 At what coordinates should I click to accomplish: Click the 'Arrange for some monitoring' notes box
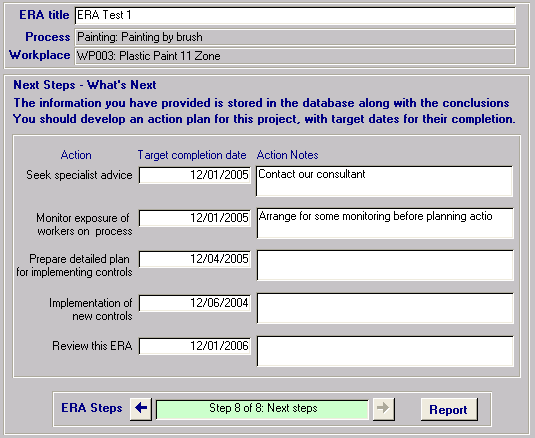pyautogui.click(x=385, y=223)
